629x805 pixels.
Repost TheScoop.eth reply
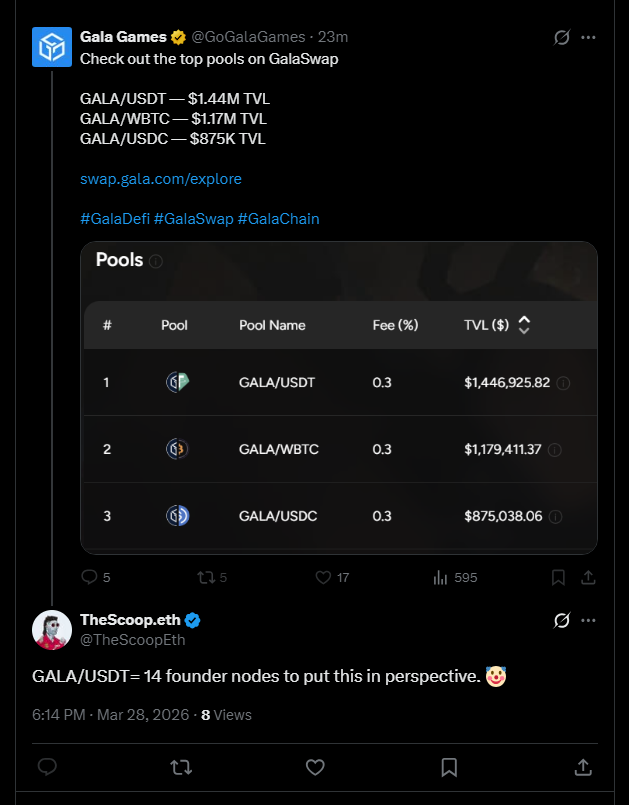click(181, 768)
